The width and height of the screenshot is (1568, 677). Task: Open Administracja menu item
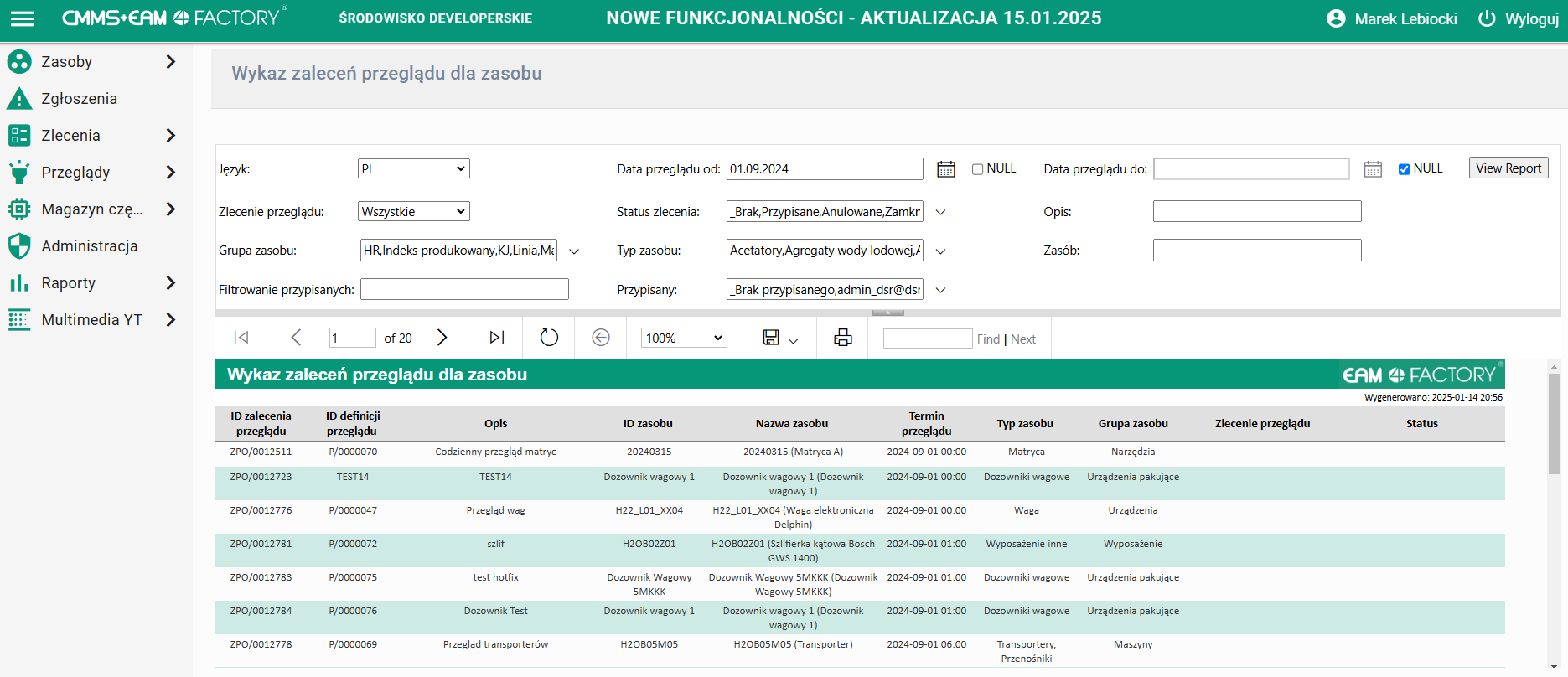tap(90, 245)
